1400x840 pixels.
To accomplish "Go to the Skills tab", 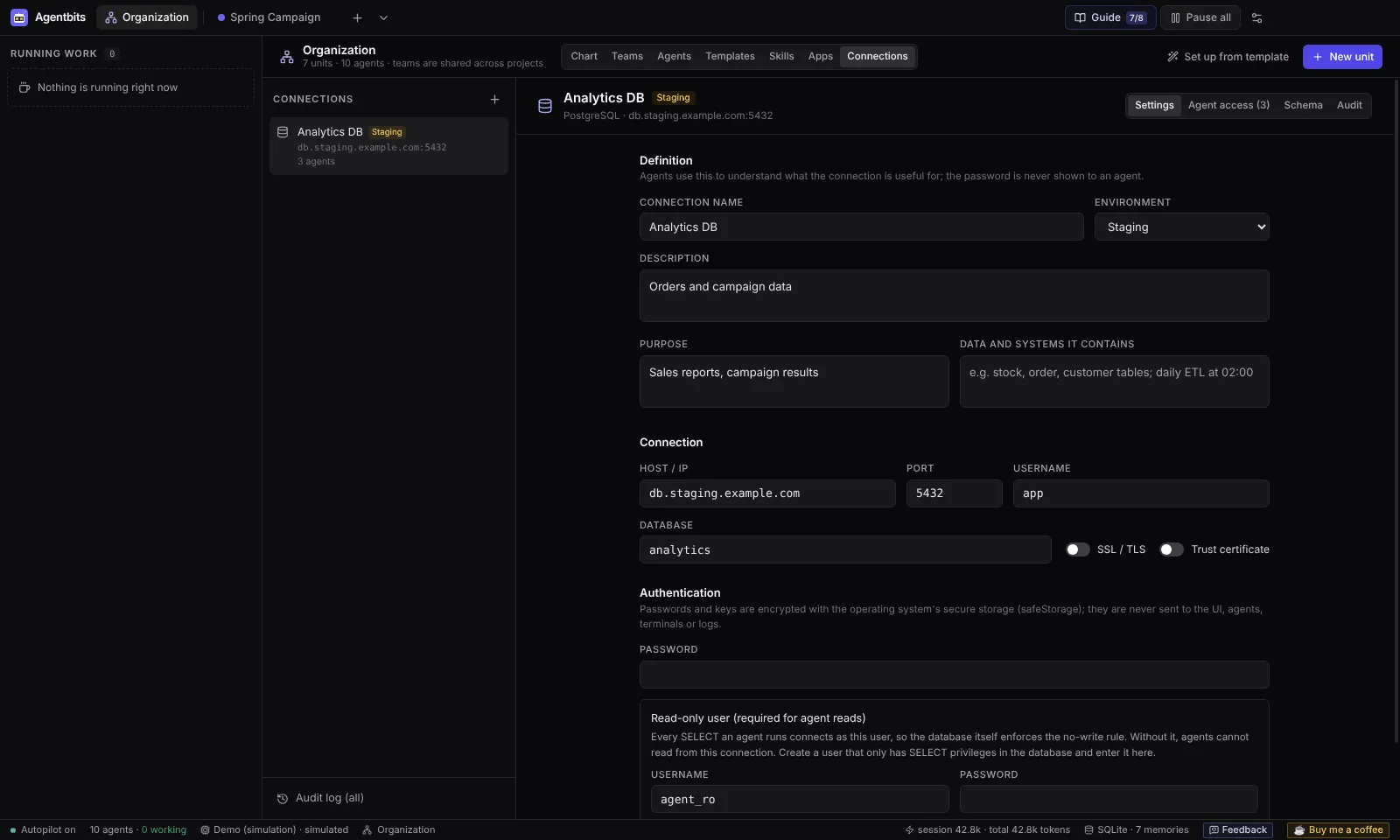I will tap(781, 56).
